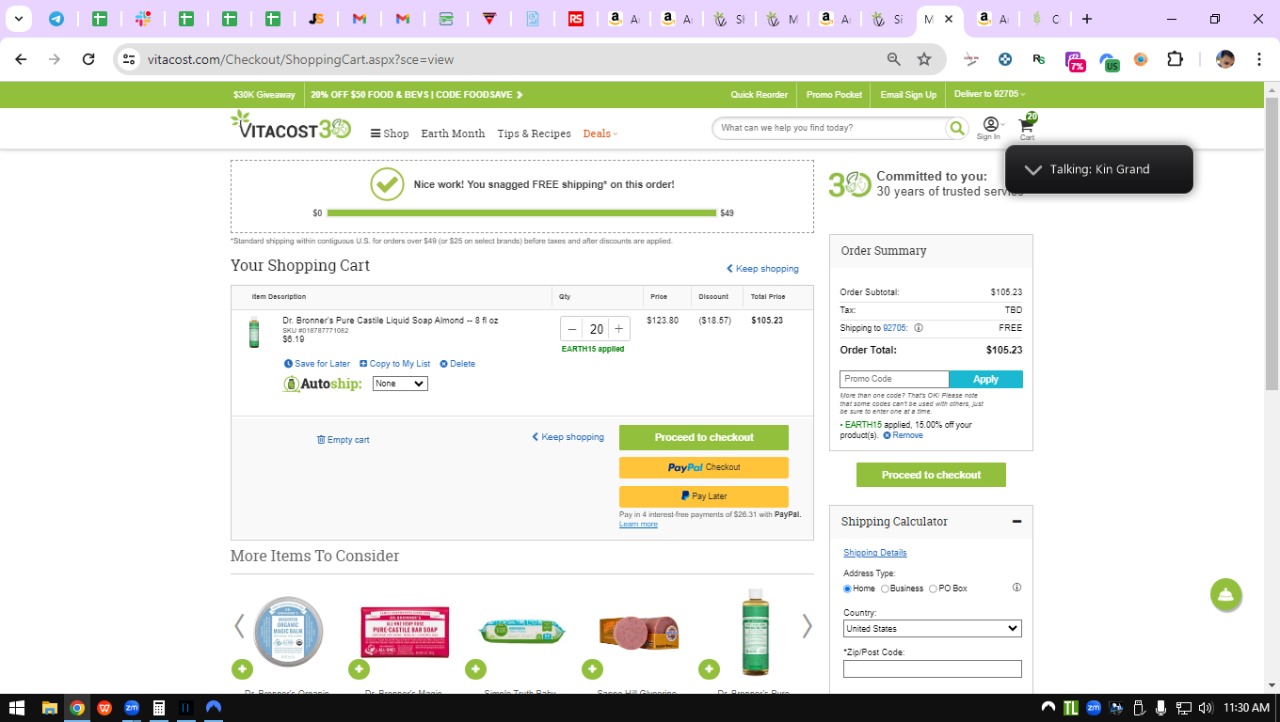This screenshot has height=722, width=1280.
Task: Switch to the Telegram browser tab
Action: click(56, 18)
